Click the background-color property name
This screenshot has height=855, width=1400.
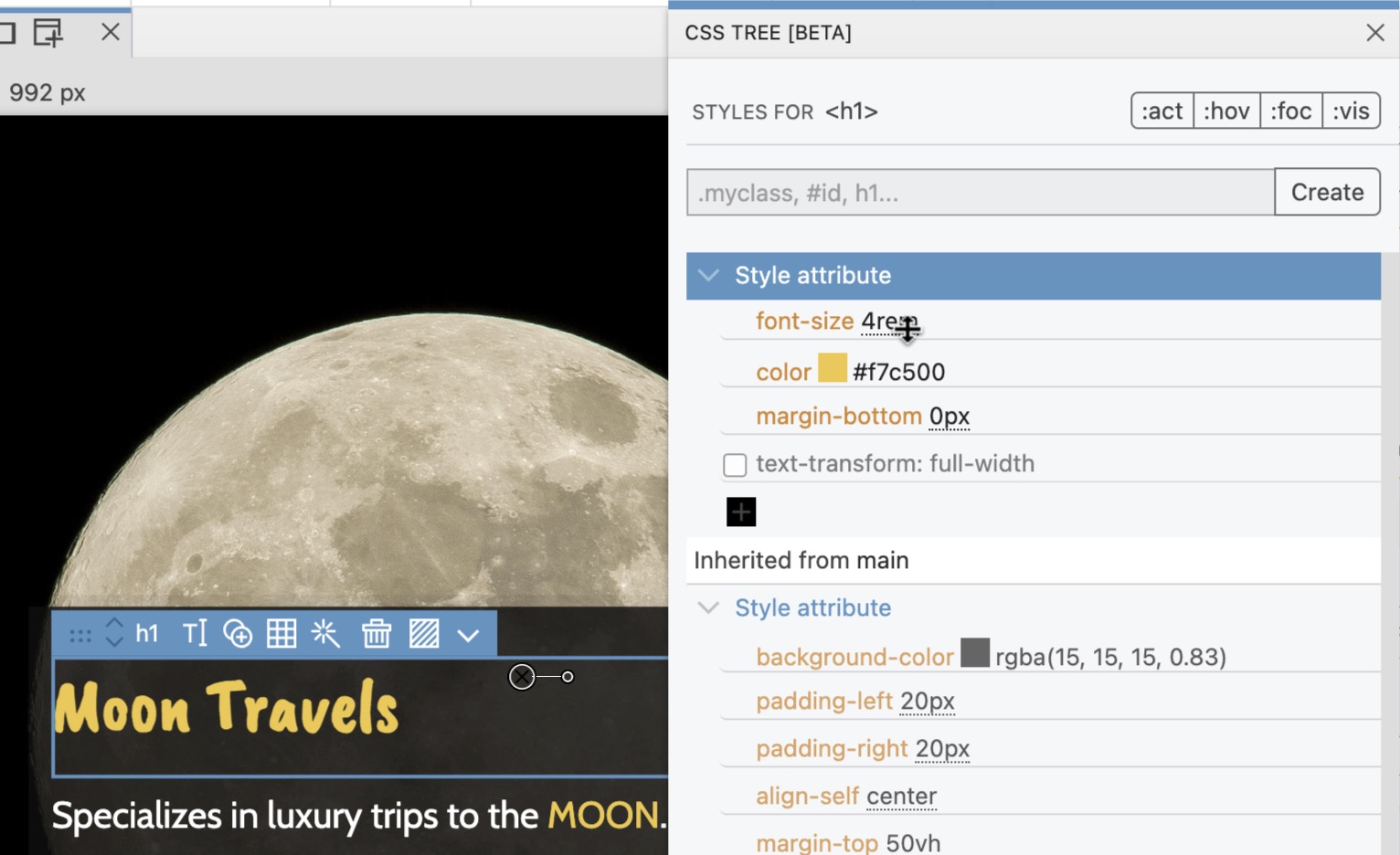[x=854, y=657]
